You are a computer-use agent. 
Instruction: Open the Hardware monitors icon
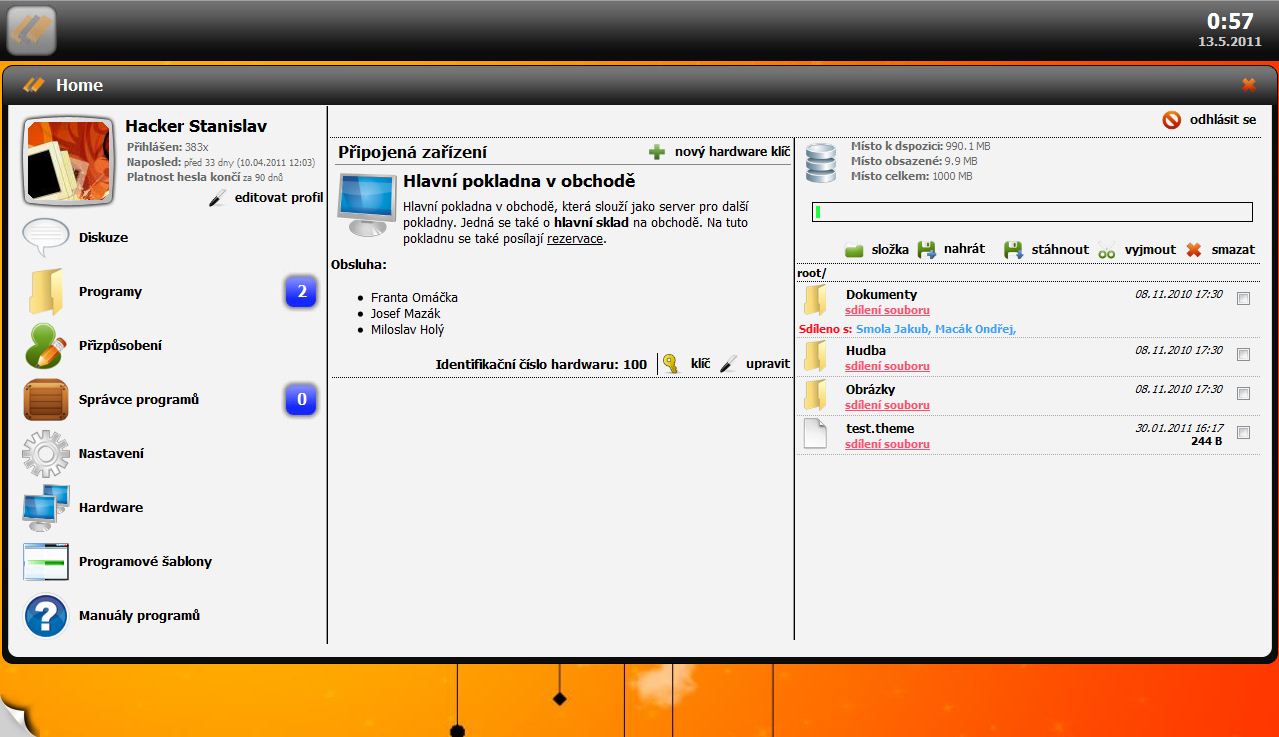[x=46, y=508]
